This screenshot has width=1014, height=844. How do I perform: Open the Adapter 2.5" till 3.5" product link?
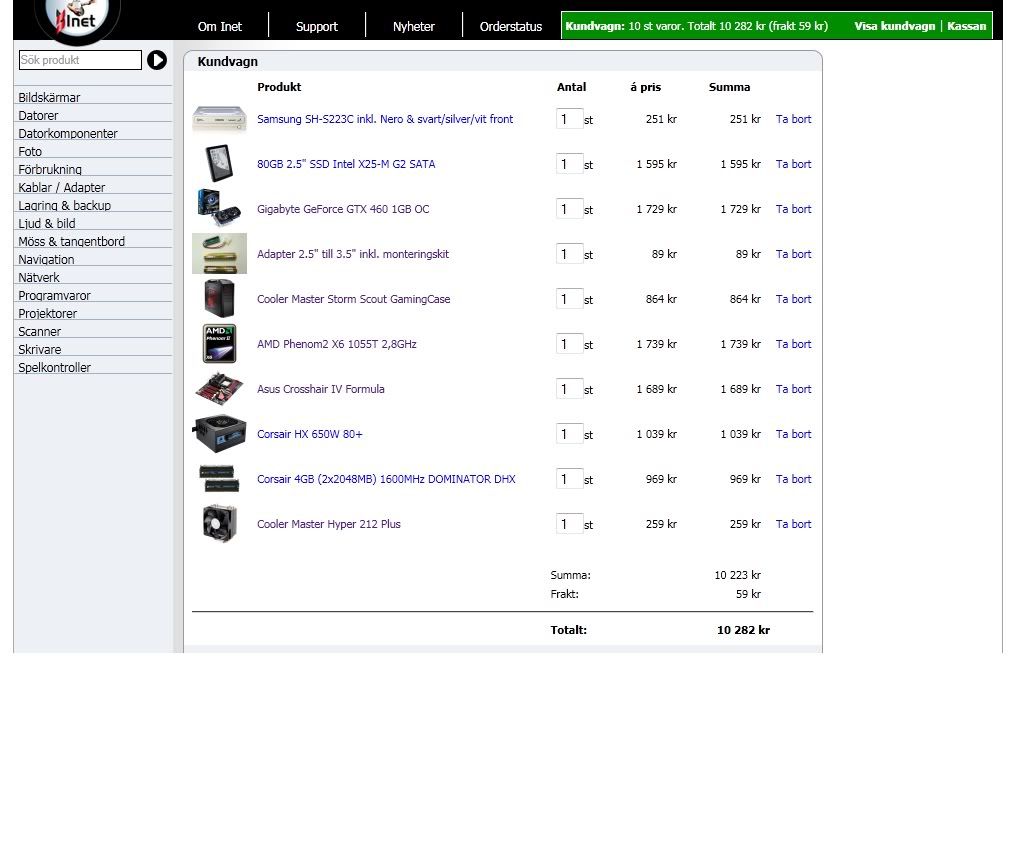[353, 254]
